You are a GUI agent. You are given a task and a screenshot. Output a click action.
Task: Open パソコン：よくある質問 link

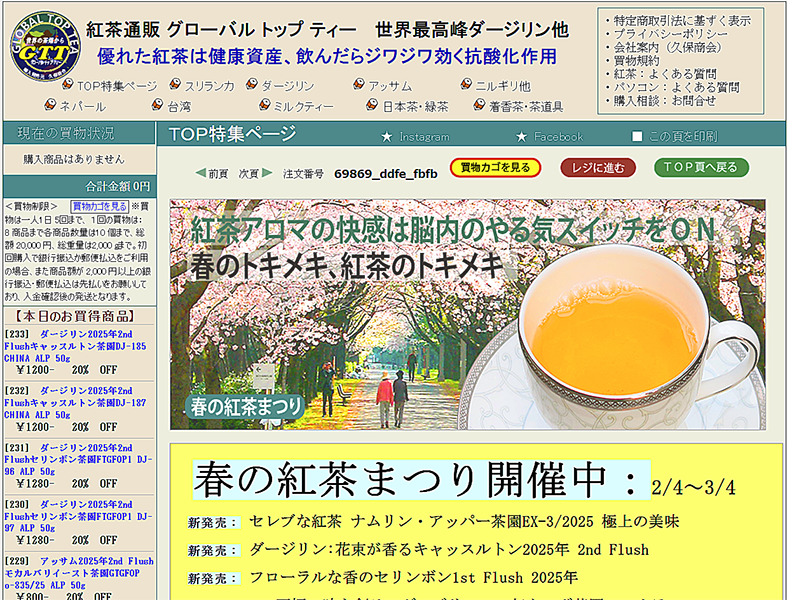click(x=676, y=87)
